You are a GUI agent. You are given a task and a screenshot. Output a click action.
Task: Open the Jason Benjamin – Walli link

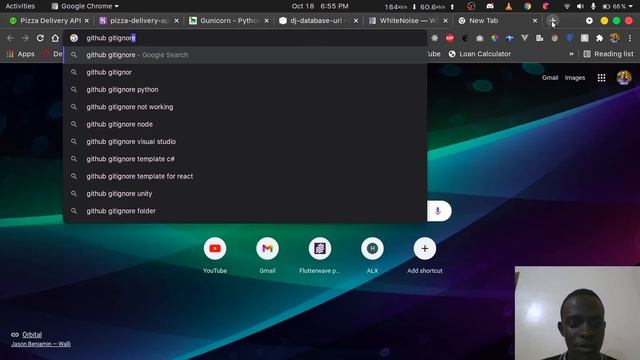click(41, 344)
